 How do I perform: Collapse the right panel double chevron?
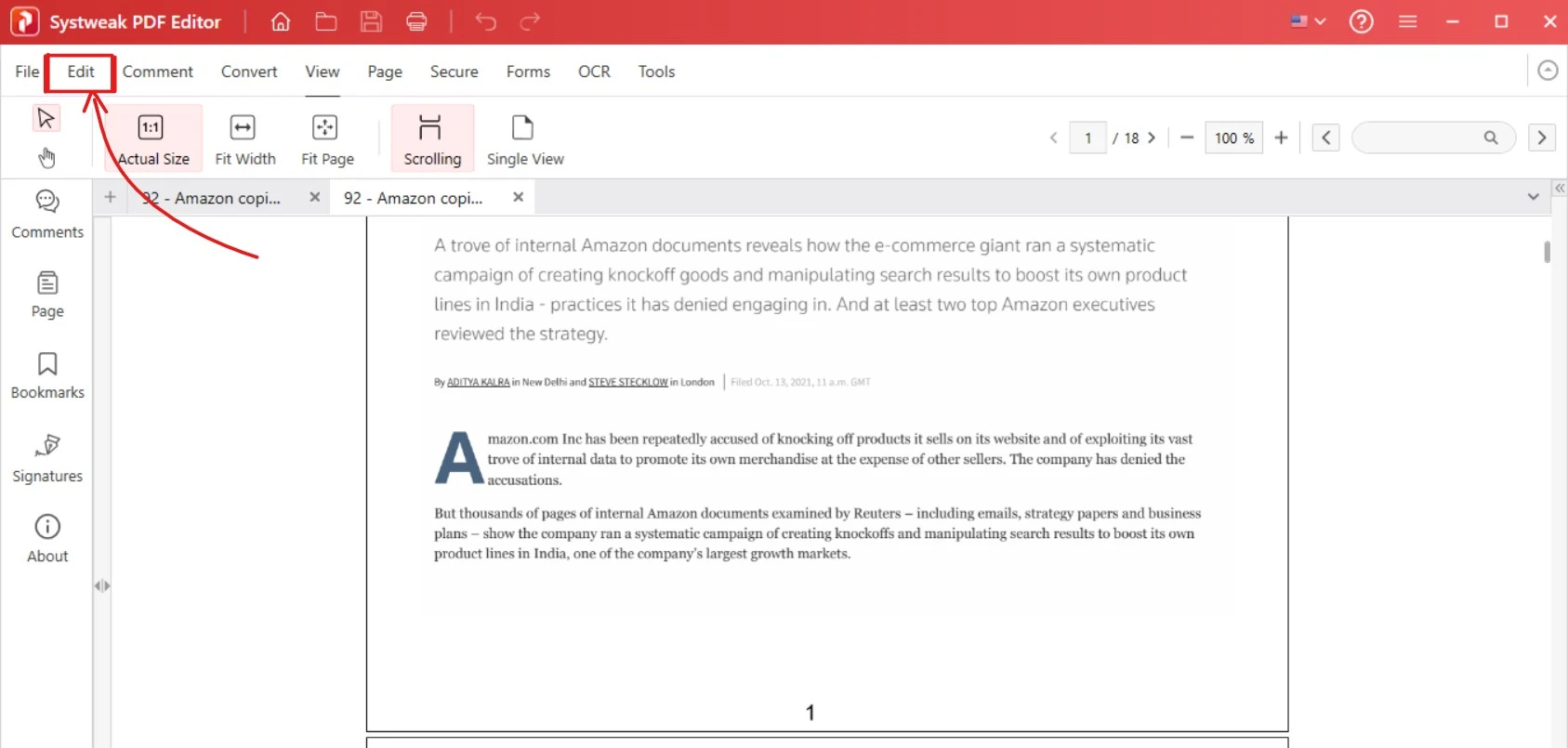1560,188
